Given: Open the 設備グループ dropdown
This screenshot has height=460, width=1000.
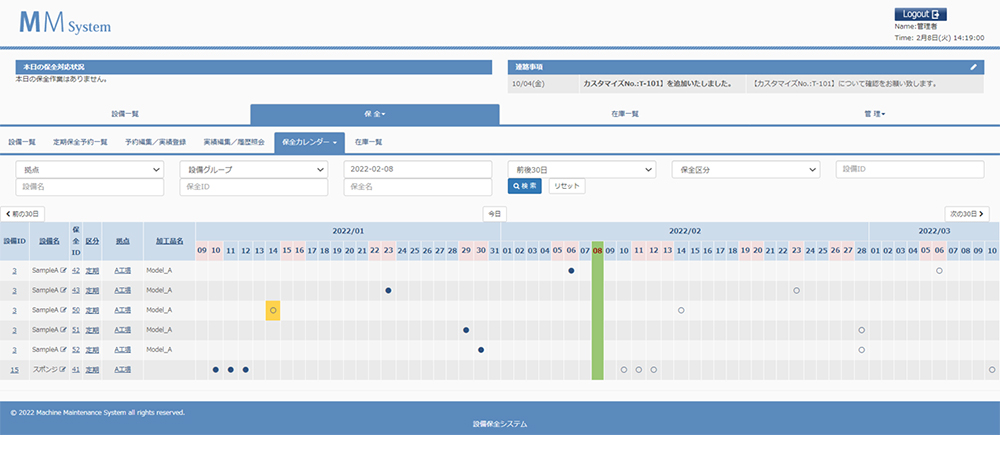Looking at the screenshot, I should tap(254, 169).
